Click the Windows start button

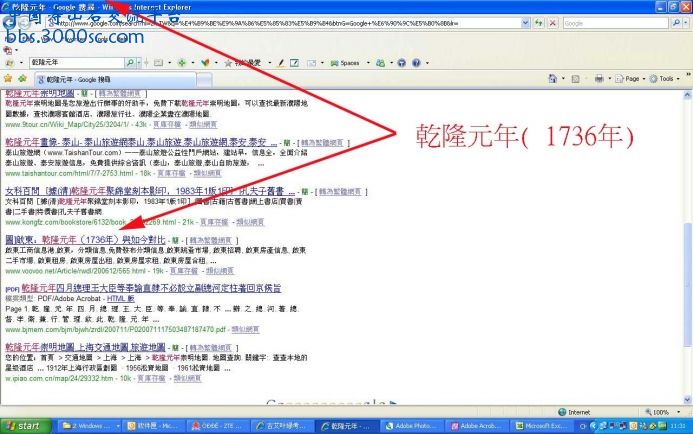coord(25,426)
